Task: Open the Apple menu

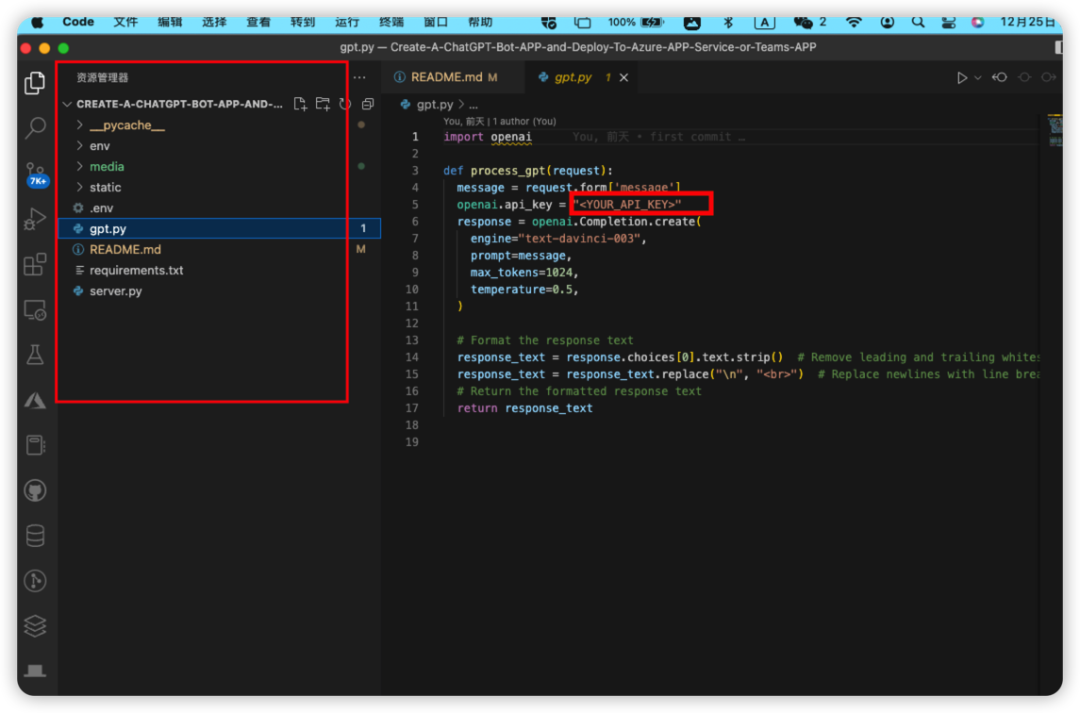Action: tap(37, 23)
